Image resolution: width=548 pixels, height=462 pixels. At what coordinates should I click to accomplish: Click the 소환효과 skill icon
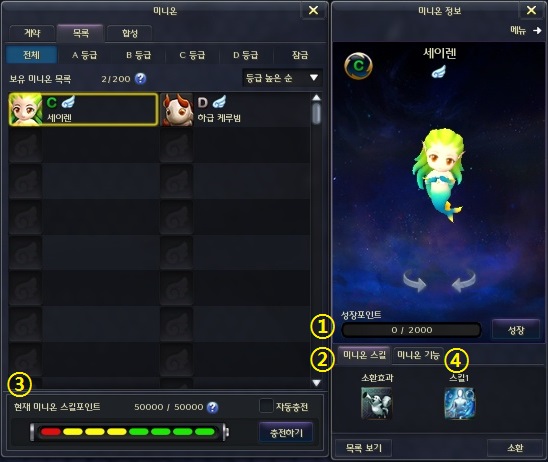(376, 403)
